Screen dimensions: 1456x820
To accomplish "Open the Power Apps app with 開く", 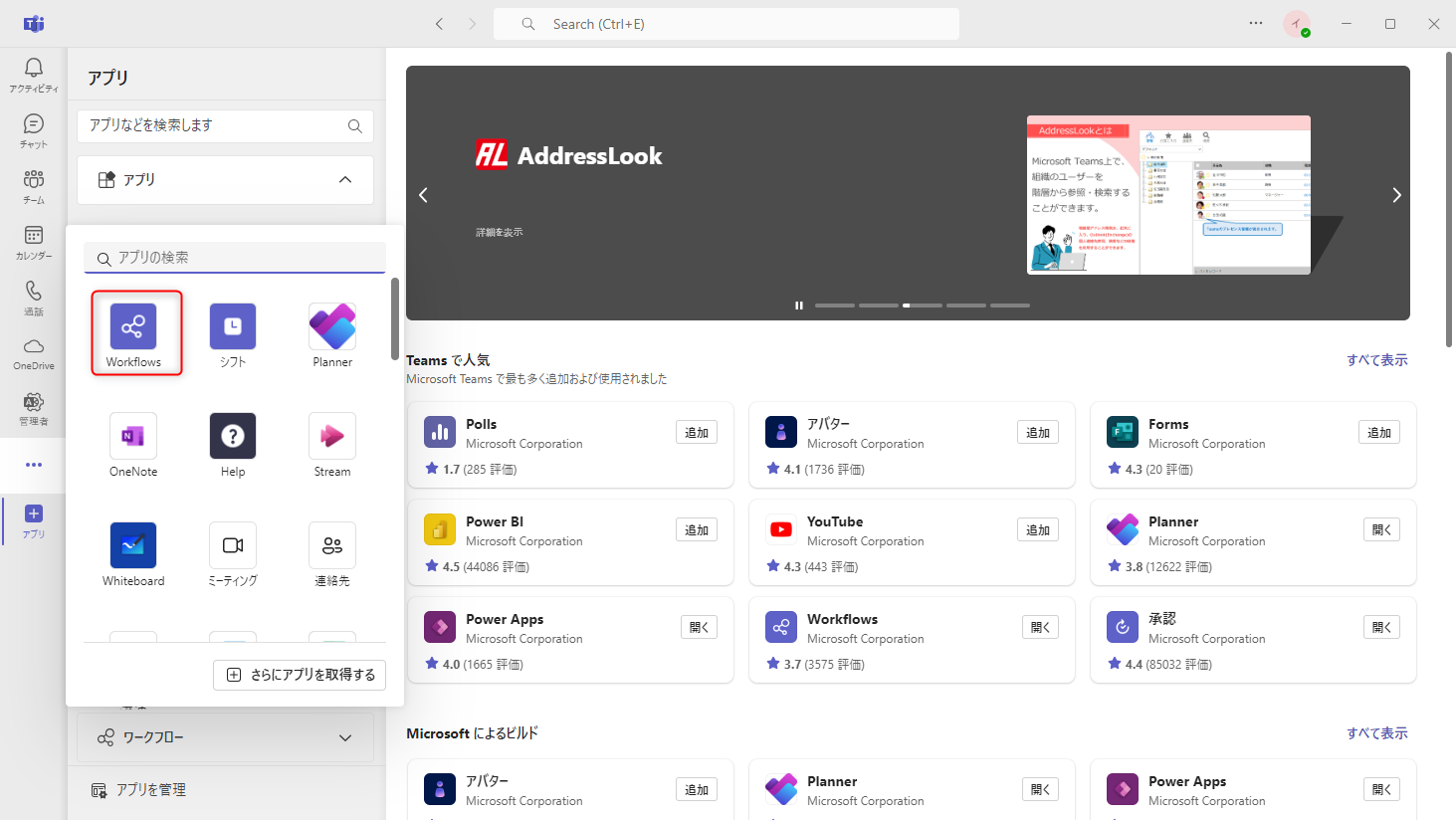I will [x=700, y=628].
